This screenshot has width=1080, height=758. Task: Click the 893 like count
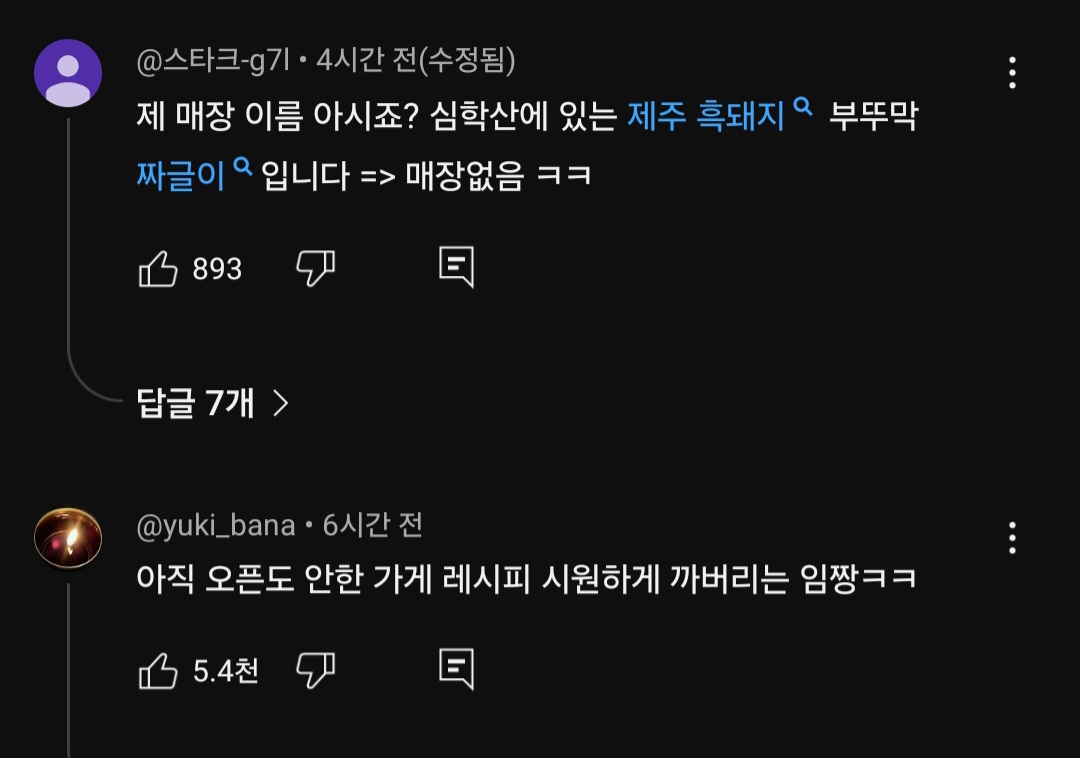click(x=217, y=269)
